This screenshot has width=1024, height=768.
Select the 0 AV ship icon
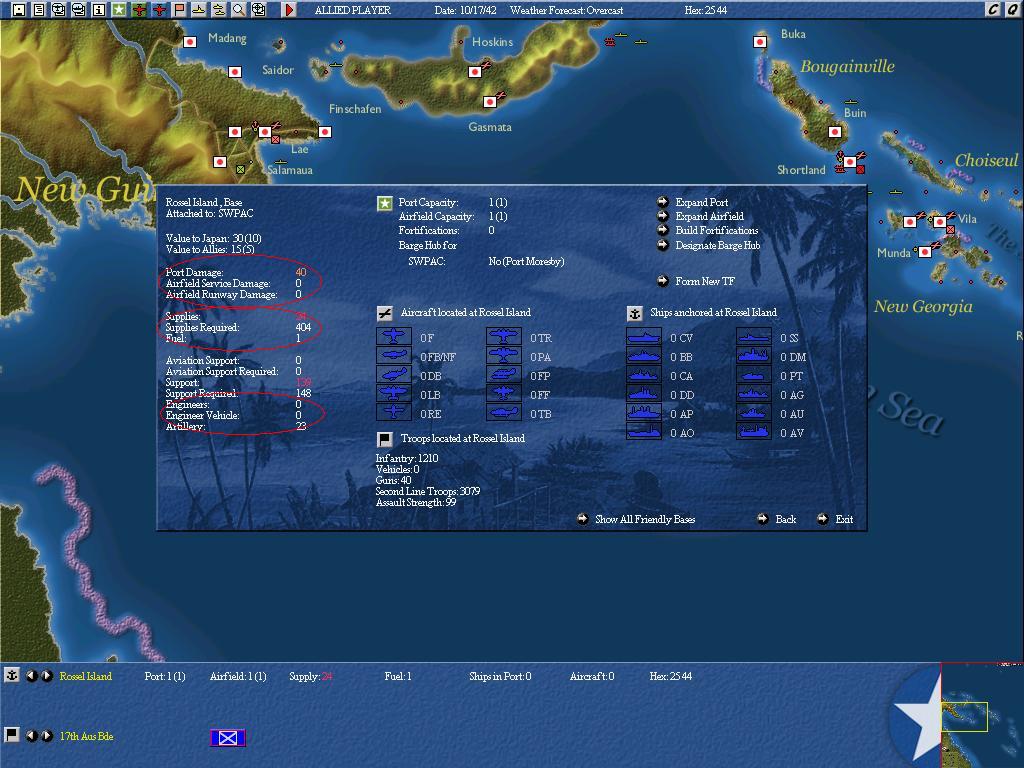tap(754, 432)
